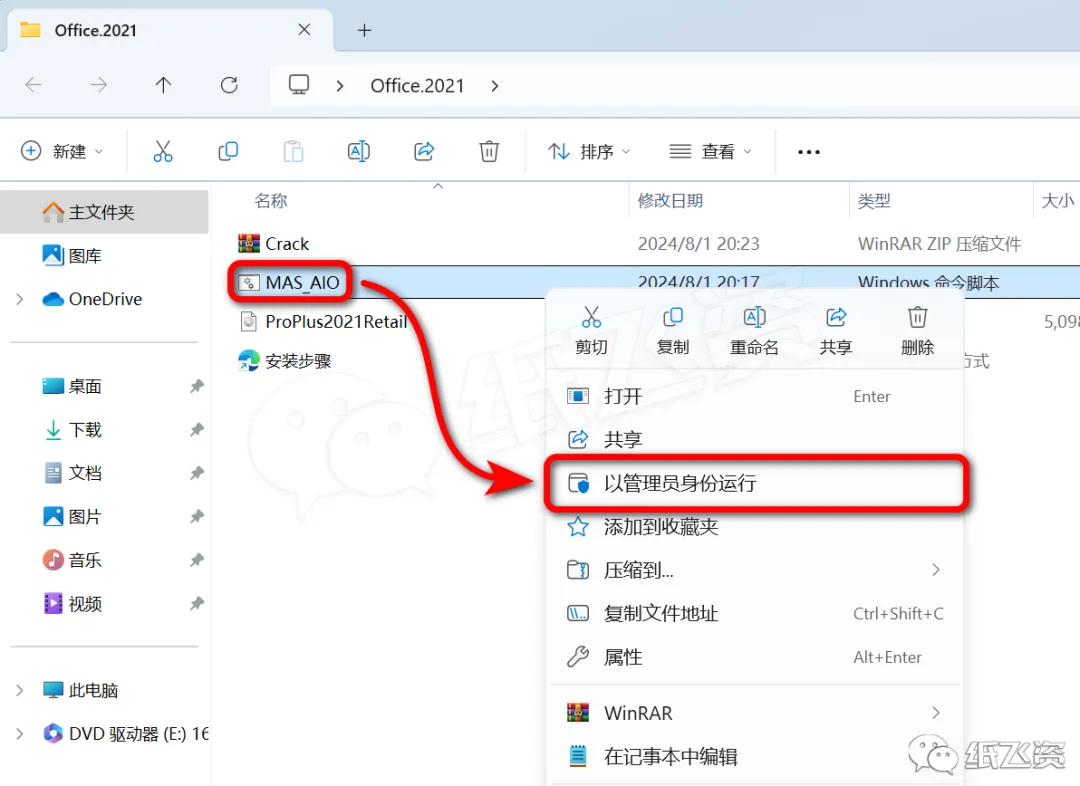1080x786 pixels.
Task: Sort by the 类型 column header
Action: point(874,200)
